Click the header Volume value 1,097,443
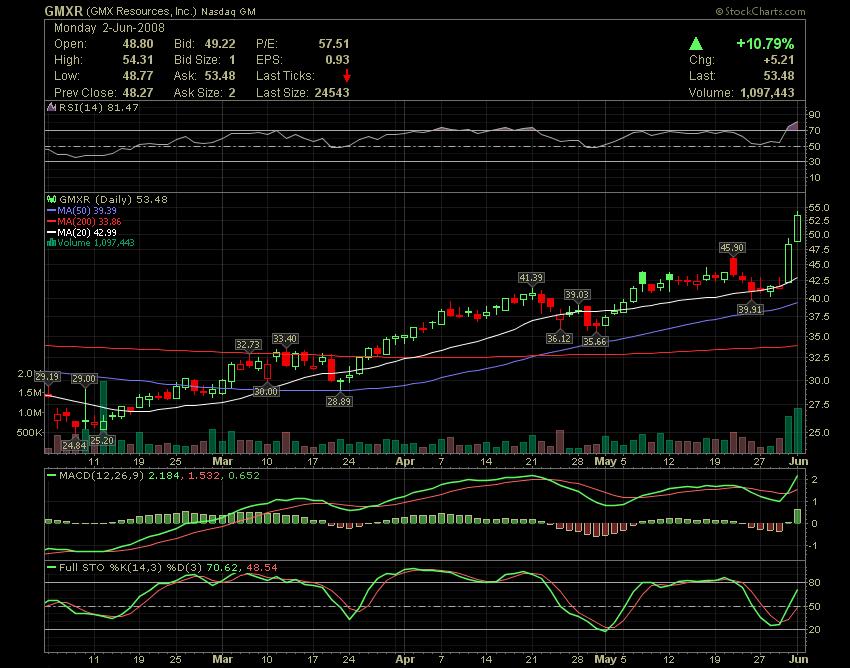 767,93
